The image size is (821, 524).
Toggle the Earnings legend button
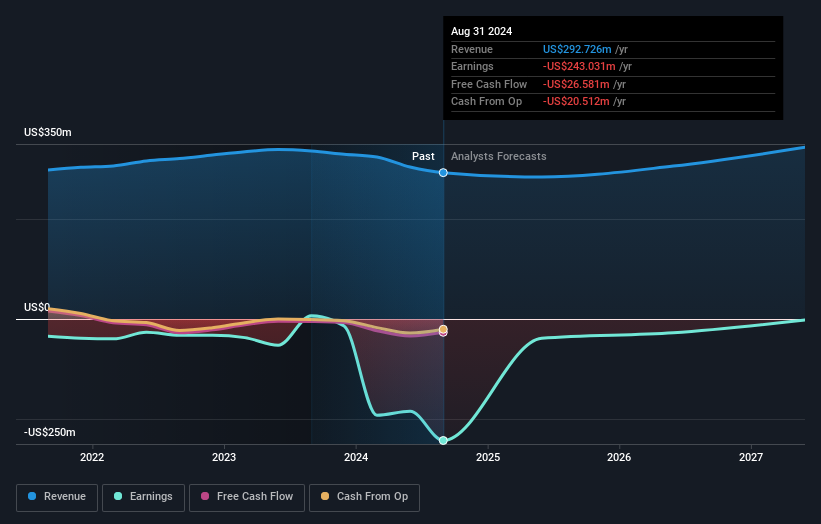pos(143,497)
